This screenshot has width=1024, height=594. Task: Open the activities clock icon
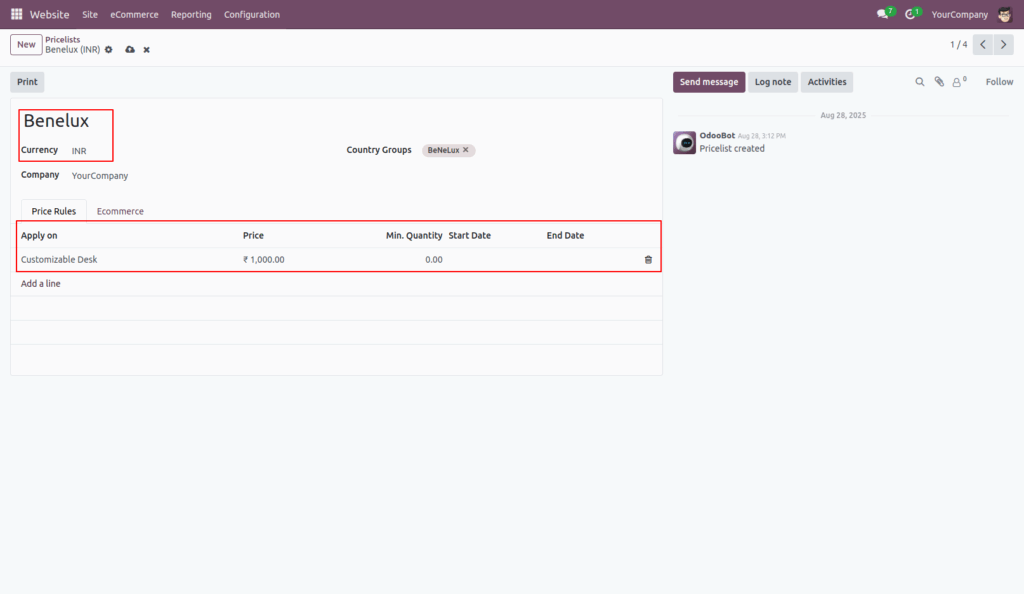click(x=910, y=14)
